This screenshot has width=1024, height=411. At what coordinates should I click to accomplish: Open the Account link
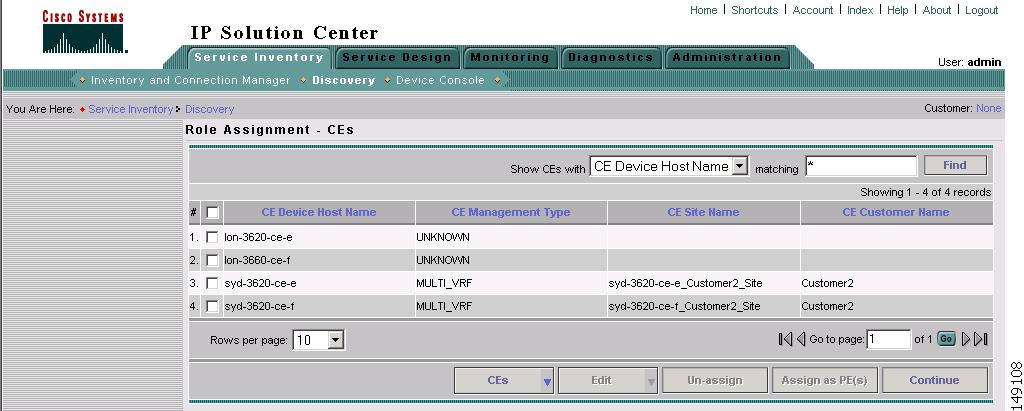(x=812, y=10)
